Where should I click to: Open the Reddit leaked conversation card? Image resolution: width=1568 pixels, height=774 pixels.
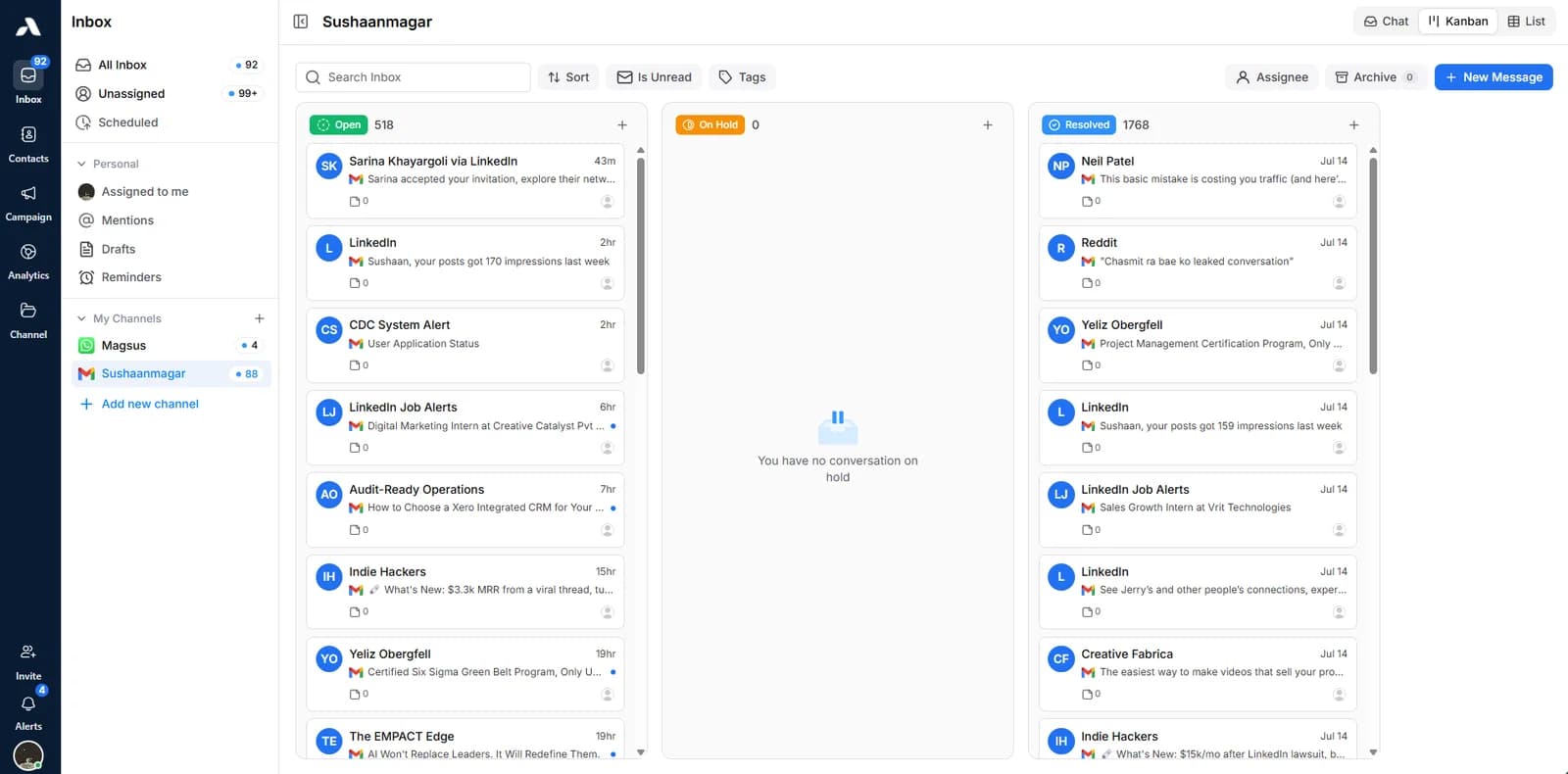(1198, 264)
